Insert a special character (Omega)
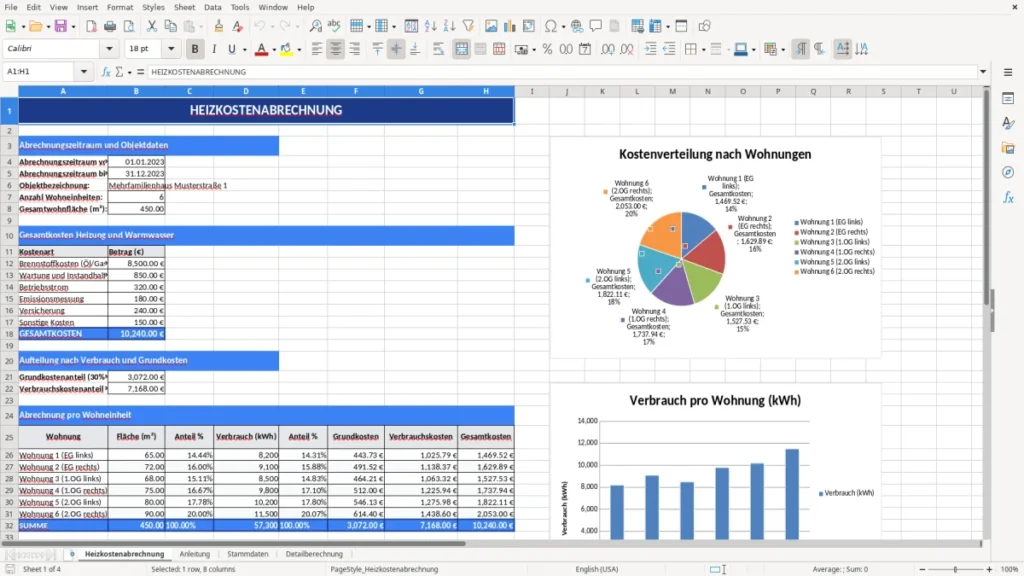This screenshot has height=576, width=1024. point(551,26)
